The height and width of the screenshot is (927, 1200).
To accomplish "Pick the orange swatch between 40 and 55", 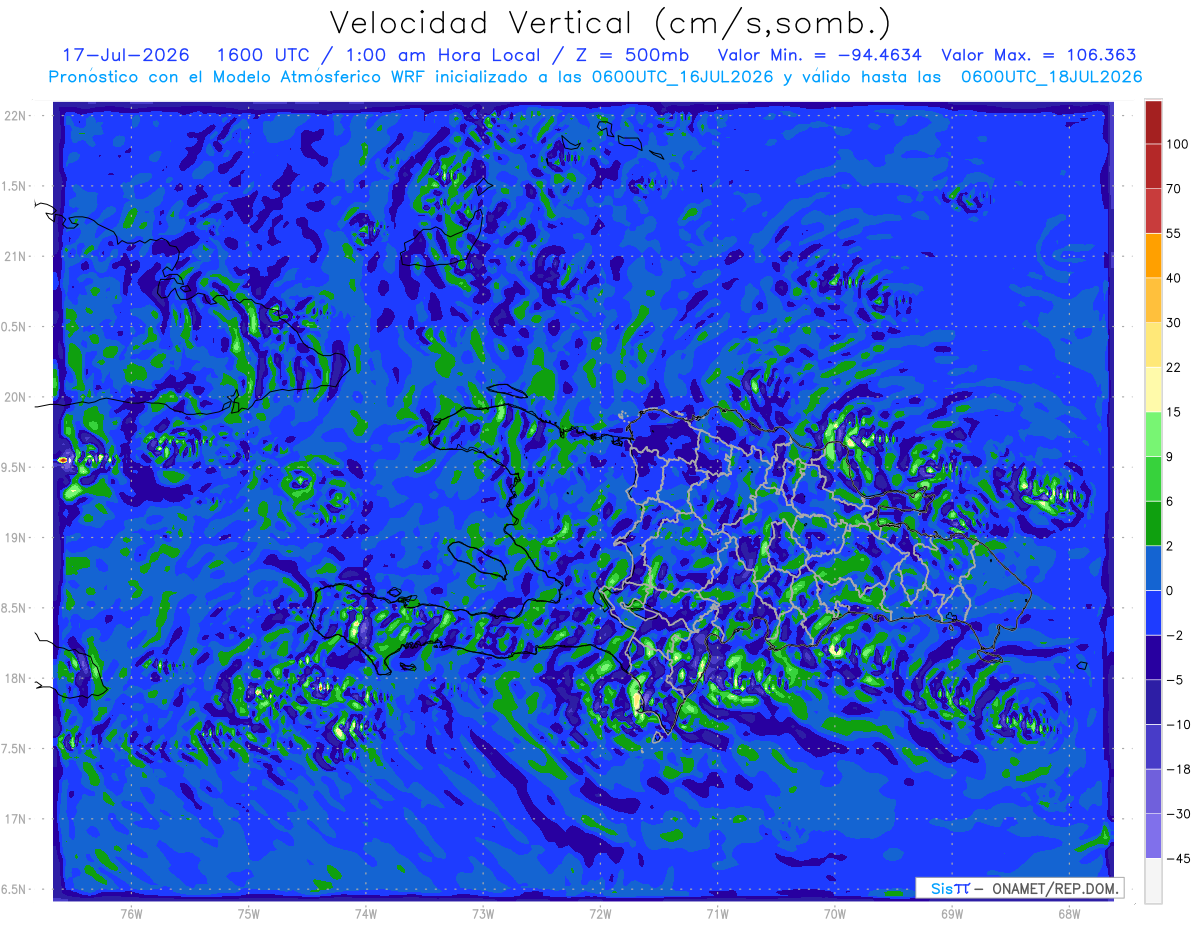I will 1153,255.
